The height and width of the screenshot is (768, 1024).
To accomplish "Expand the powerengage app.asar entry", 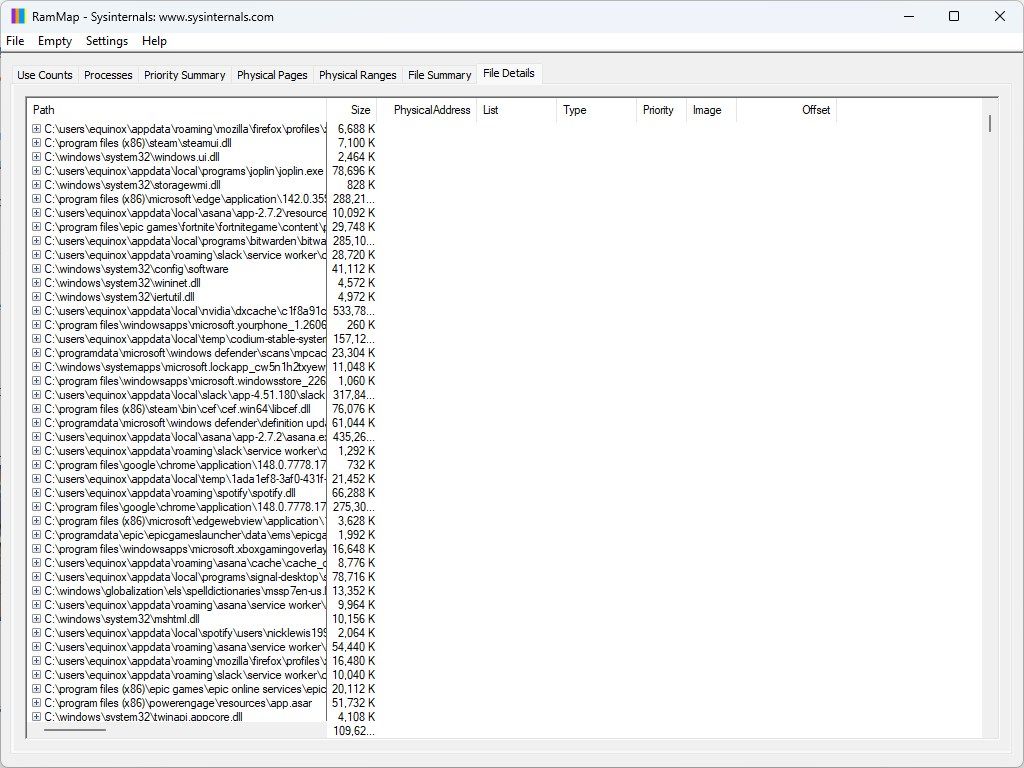I will pyautogui.click(x=37, y=703).
